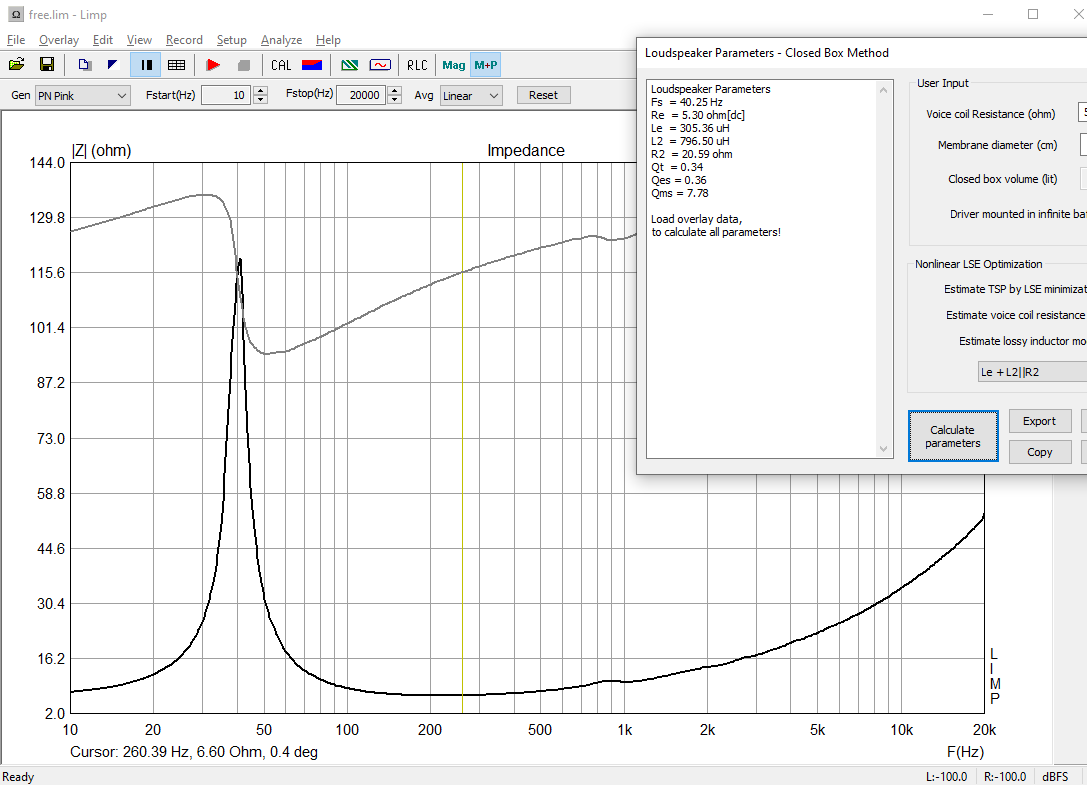This screenshot has width=1087, height=785.
Task: Open the Overlay menu
Action: pos(59,40)
